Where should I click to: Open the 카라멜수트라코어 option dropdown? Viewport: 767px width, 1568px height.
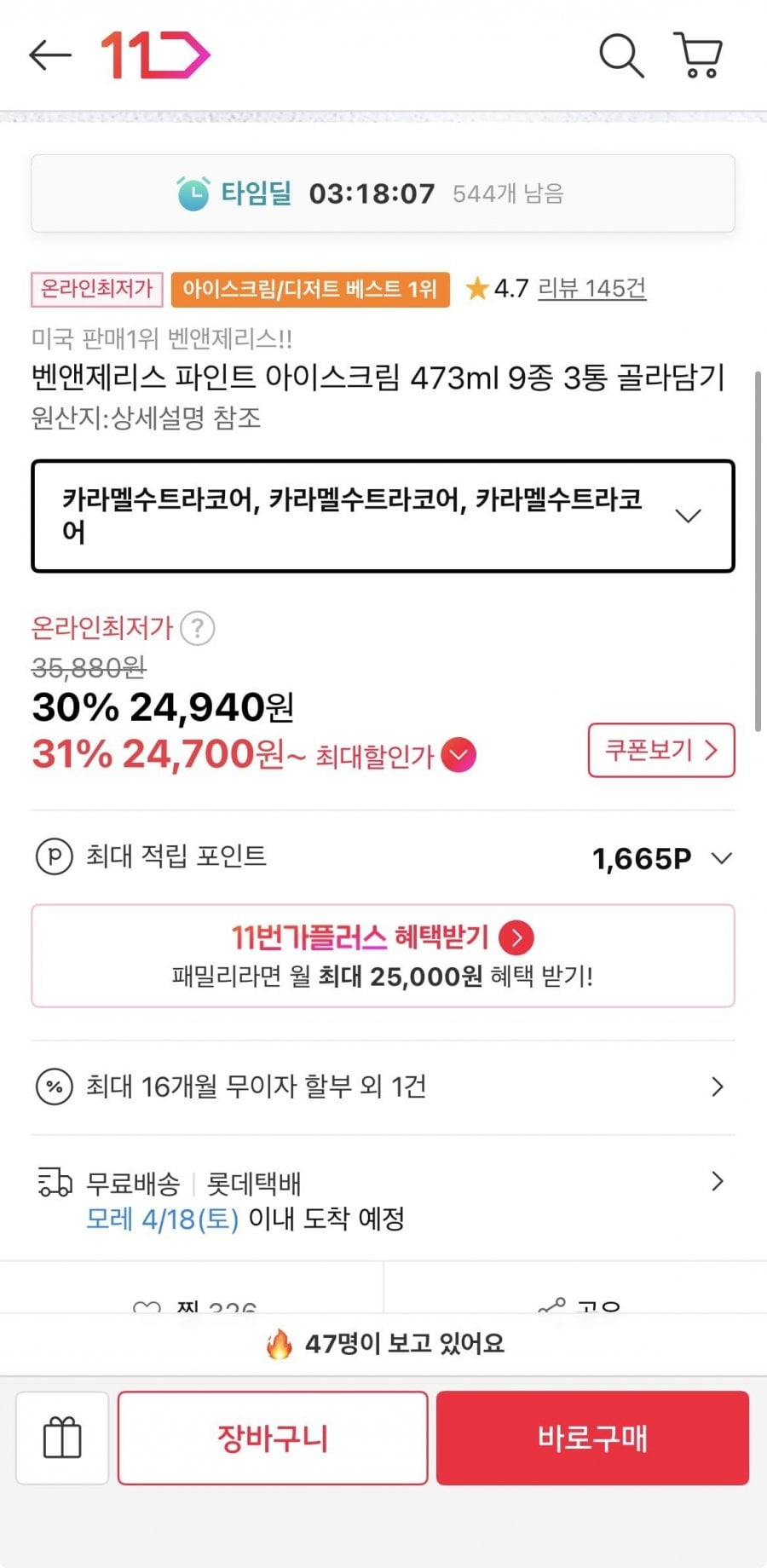(x=383, y=516)
